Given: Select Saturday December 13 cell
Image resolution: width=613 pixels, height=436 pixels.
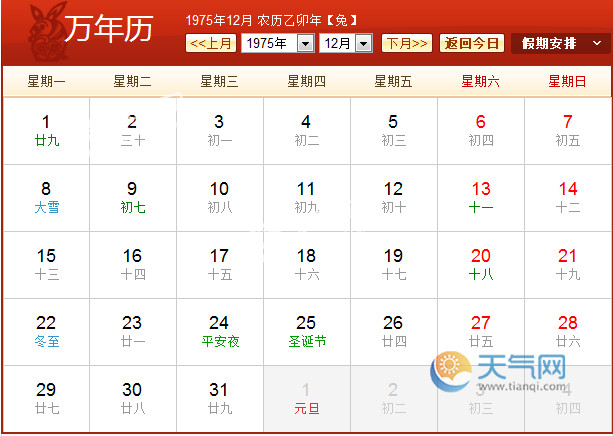Looking at the screenshot, I should [481, 197].
